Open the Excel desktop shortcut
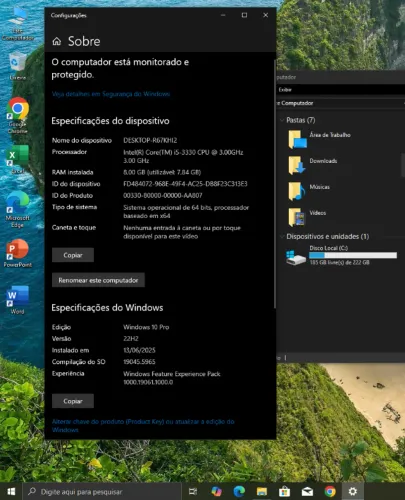 coord(18,159)
